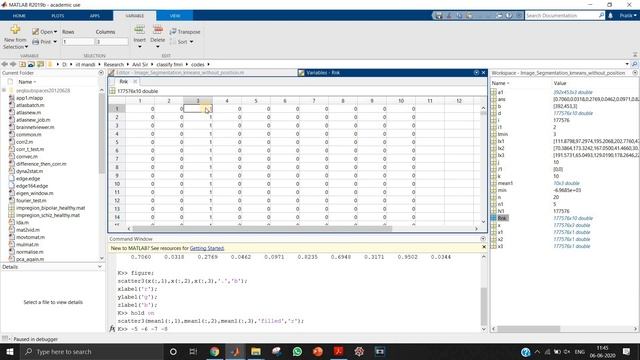Click the Rows input field
The height and width of the screenshot is (360, 640).
click(x=78, y=42)
